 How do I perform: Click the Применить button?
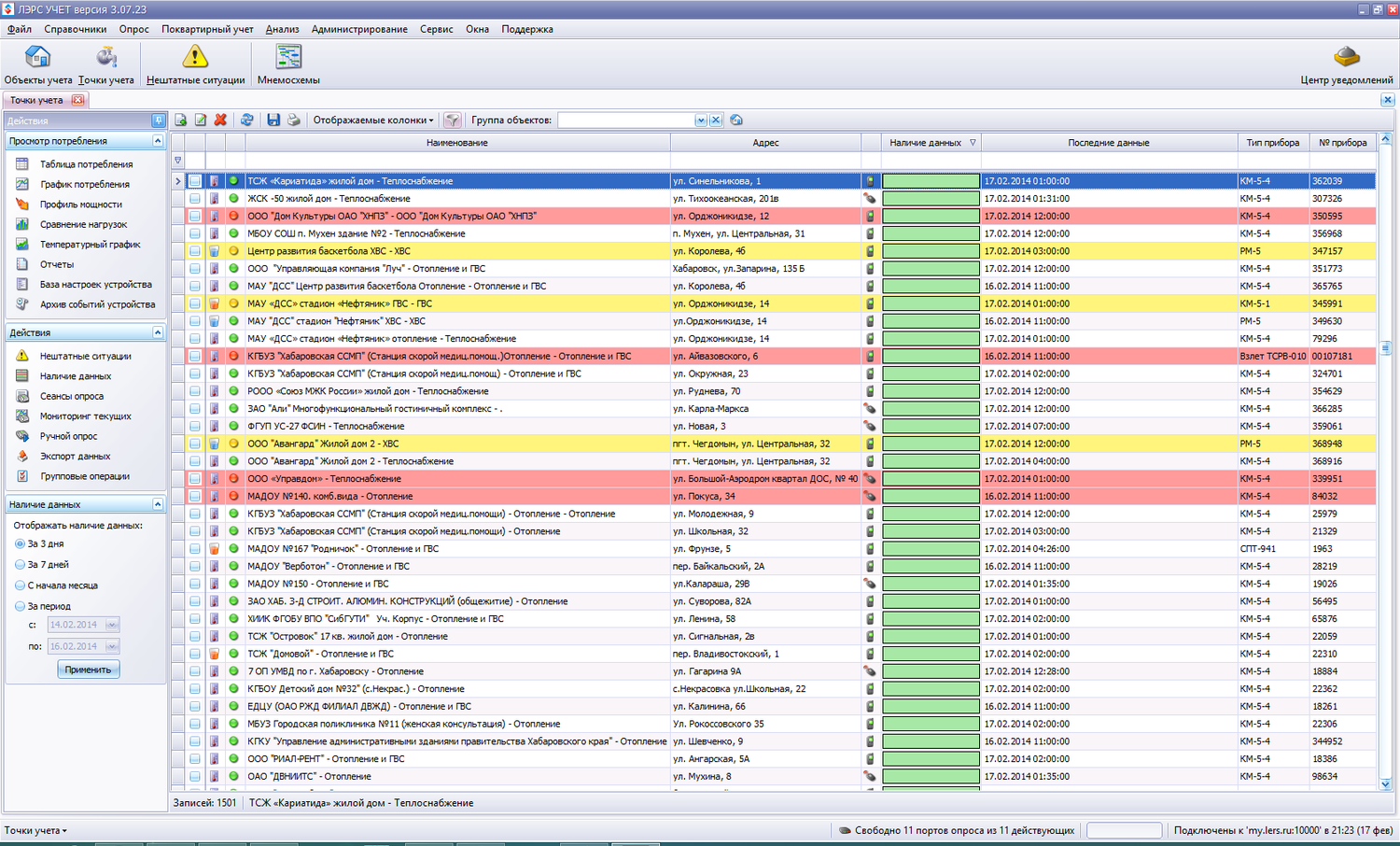[88, 670]
